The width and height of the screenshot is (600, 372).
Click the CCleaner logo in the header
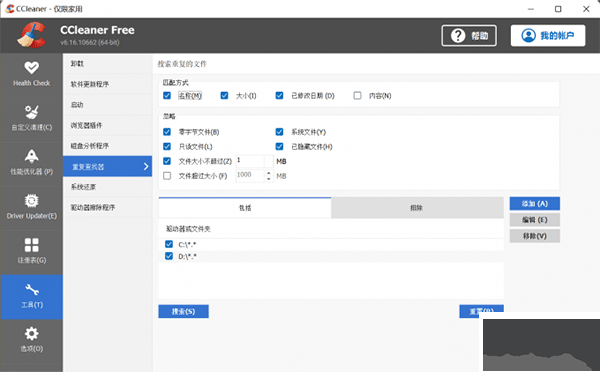tap(31, 35)
